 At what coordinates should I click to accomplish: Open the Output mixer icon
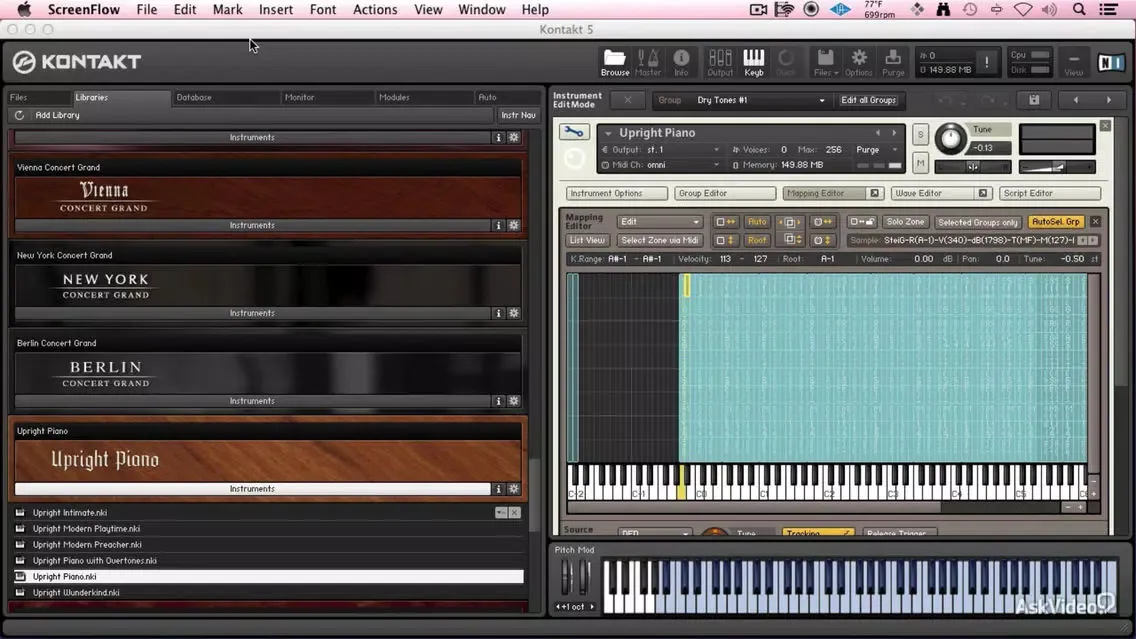point(719,62)
